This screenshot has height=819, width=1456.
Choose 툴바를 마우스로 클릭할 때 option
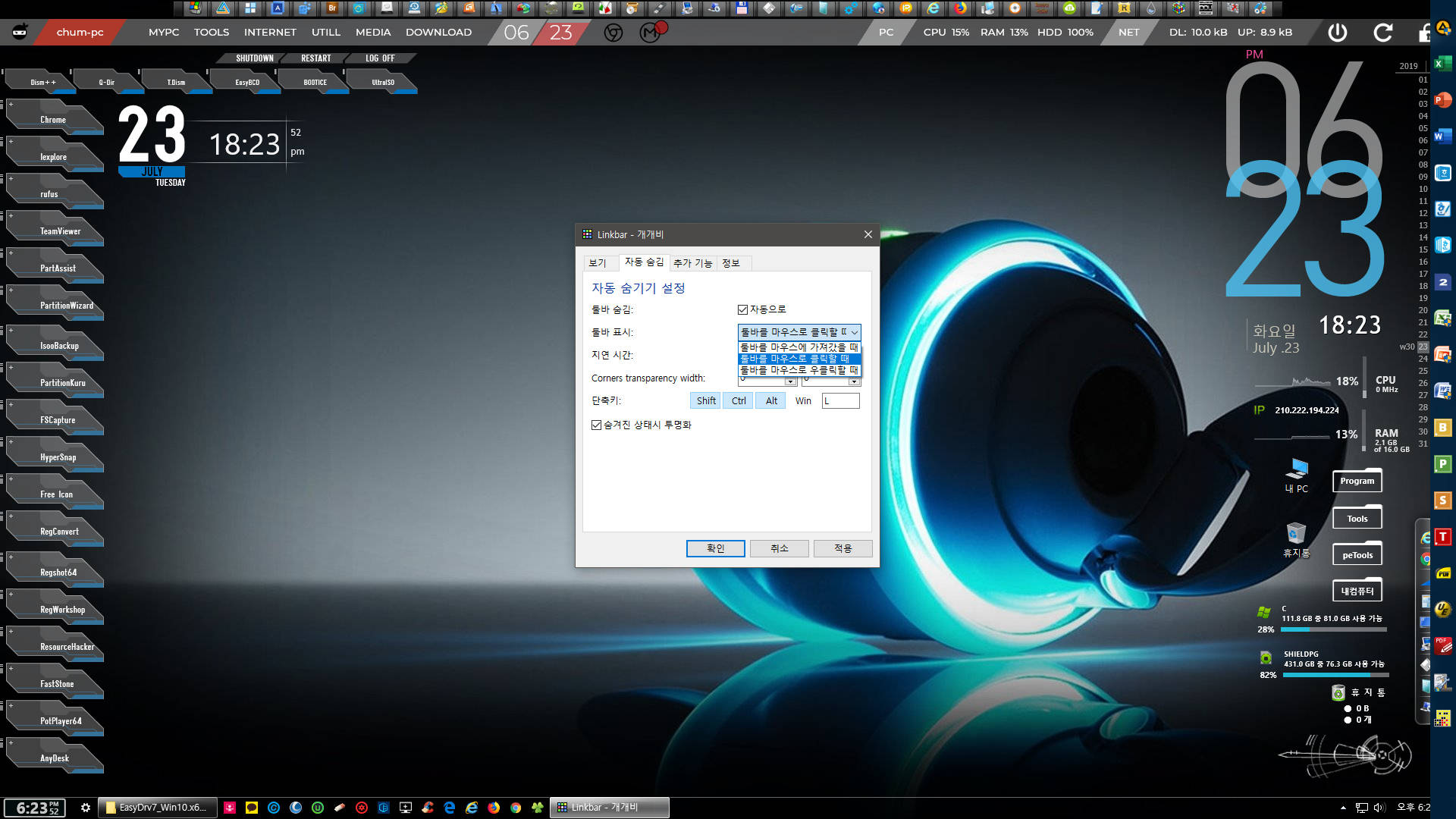(799, 359)
